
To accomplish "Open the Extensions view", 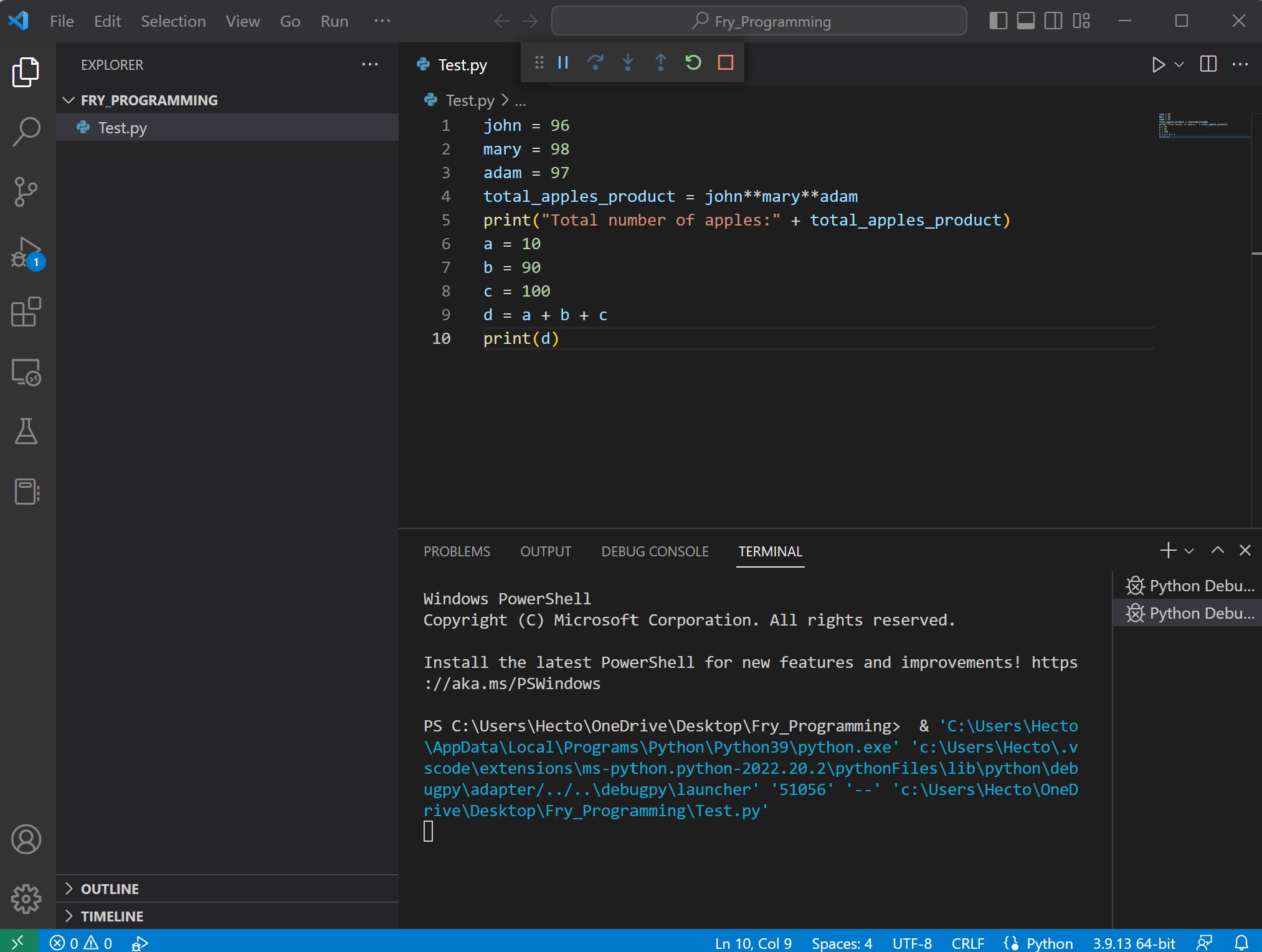I will [26, 312].
